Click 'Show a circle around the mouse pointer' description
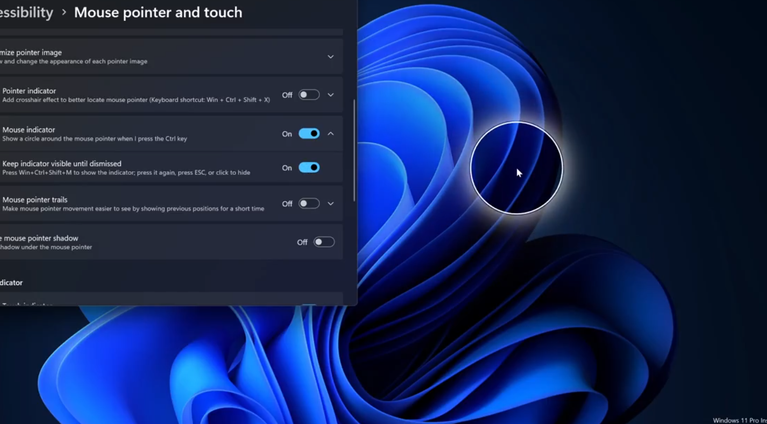Screen dimensions: 767x424 [x=94, y=139]
